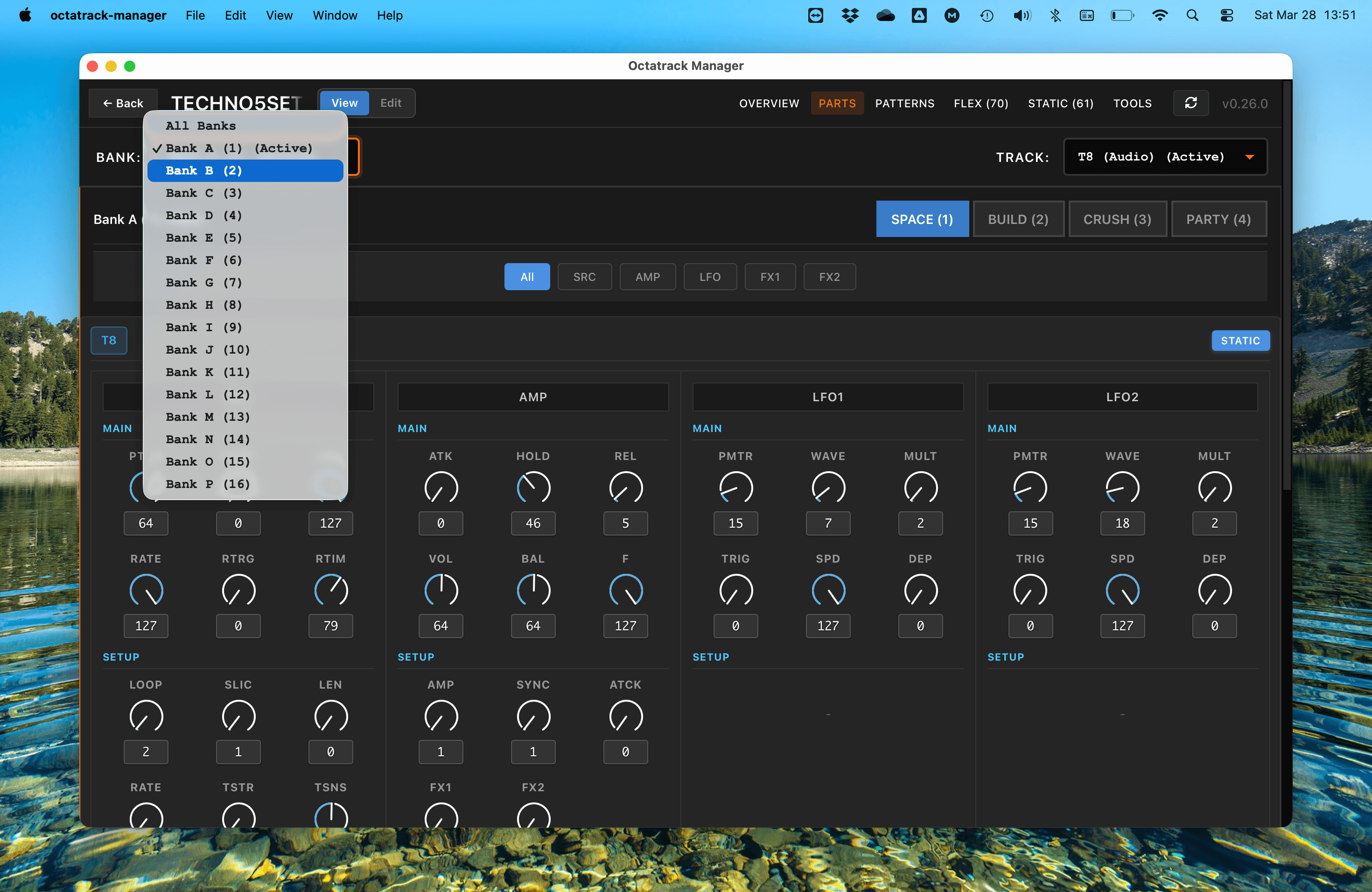
Task: Switch to the OVERVIEW tab
Action: (769, 103)
